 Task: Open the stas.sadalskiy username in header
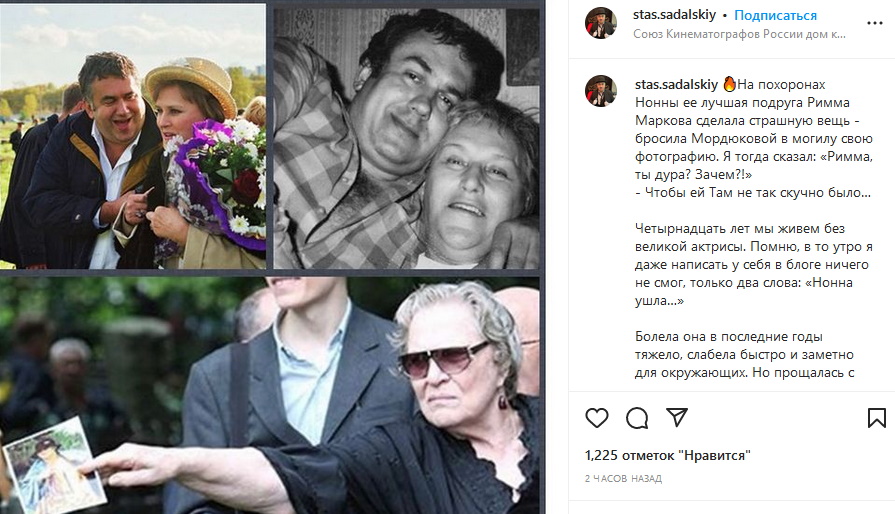[x=674, y=15]
